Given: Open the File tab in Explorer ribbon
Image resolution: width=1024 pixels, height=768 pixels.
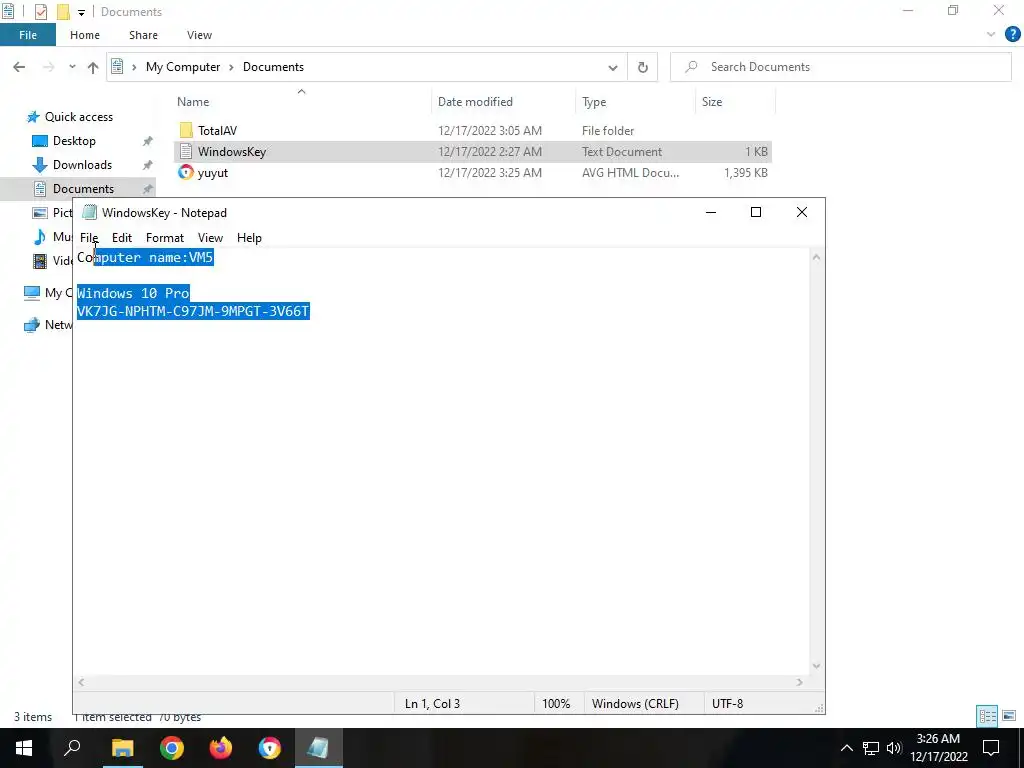Looking at the screenshot, I should (27, 35).
